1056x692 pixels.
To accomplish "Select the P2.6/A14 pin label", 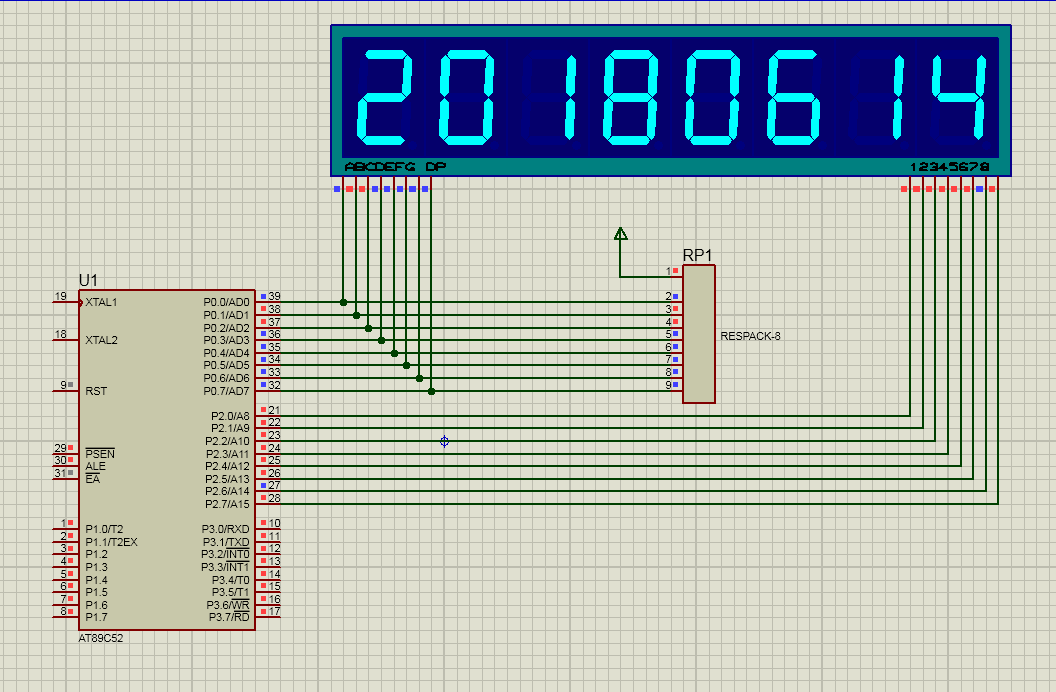I will tap(228, 491).
